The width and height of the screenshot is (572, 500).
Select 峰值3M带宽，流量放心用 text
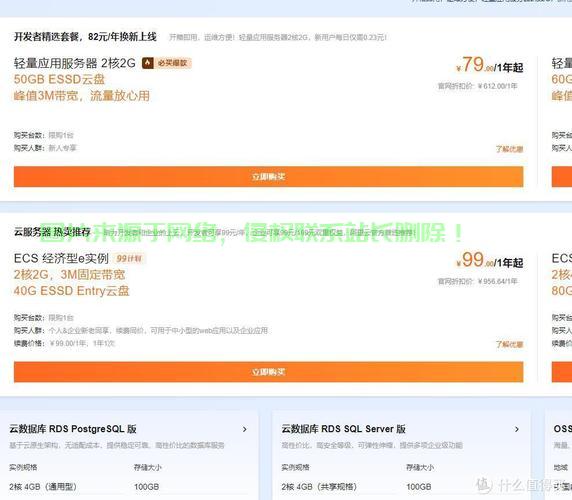pos(82,96)
